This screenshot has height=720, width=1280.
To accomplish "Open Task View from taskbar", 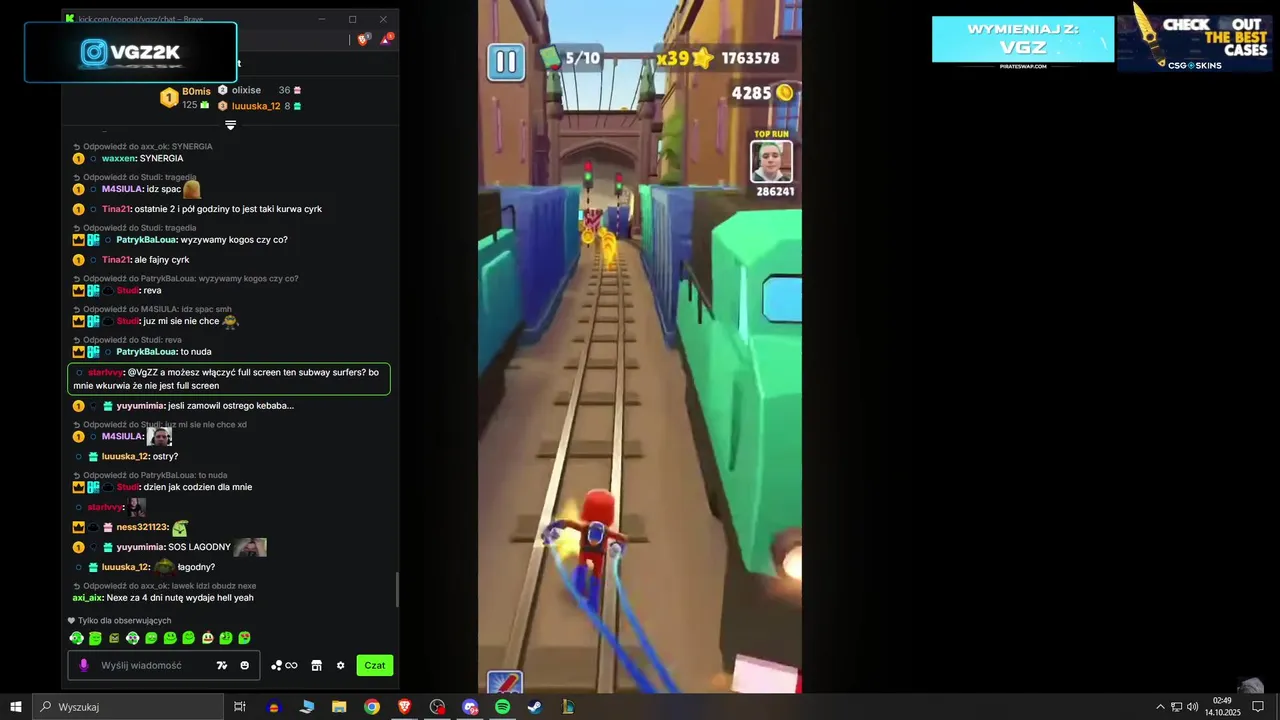I will point(240,707).
